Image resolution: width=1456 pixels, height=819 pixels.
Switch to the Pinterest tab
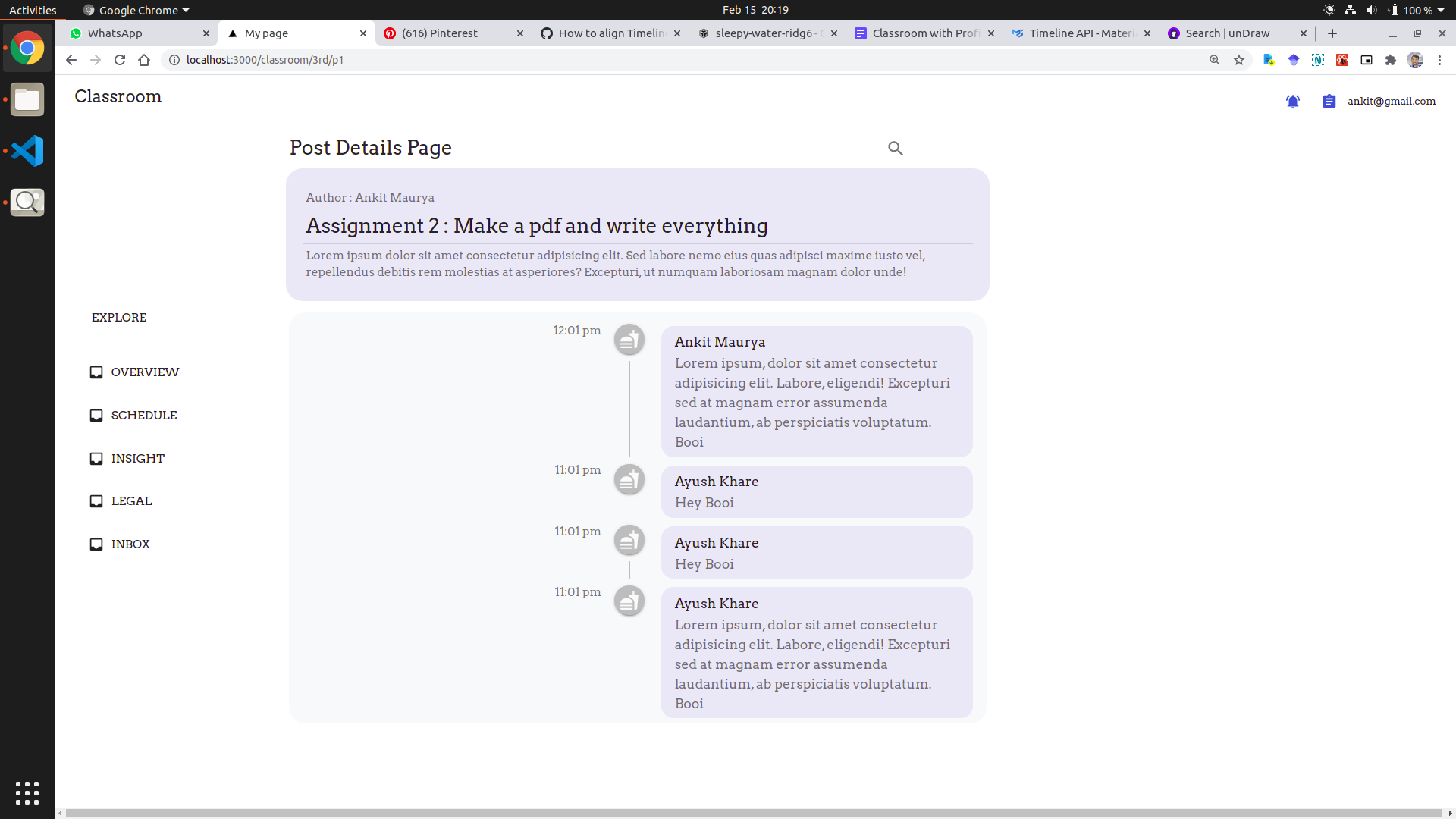[440, 33]
